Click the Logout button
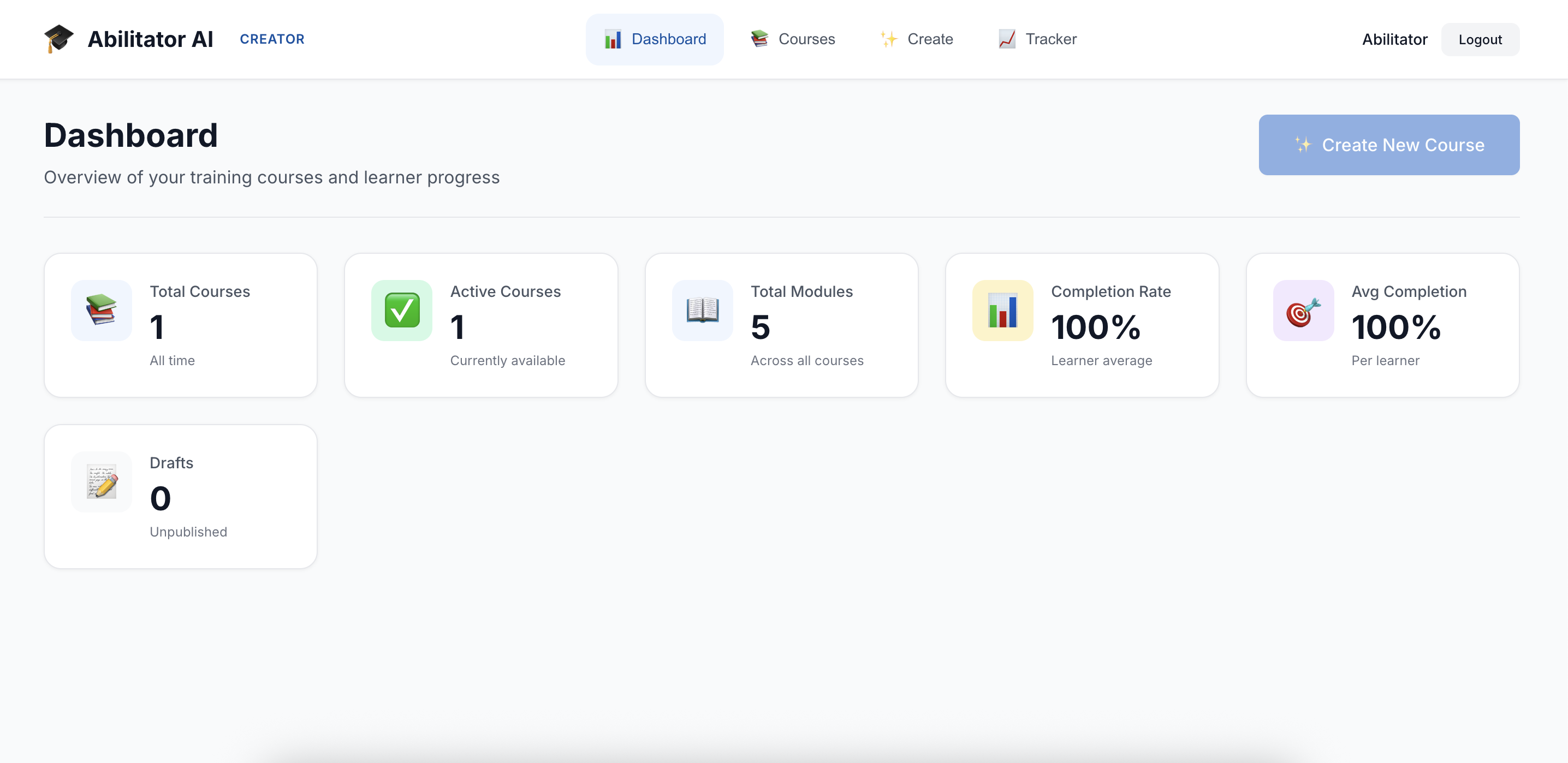The width and height of the screenshot is (1568, 763). click(x=1480, y=39)
